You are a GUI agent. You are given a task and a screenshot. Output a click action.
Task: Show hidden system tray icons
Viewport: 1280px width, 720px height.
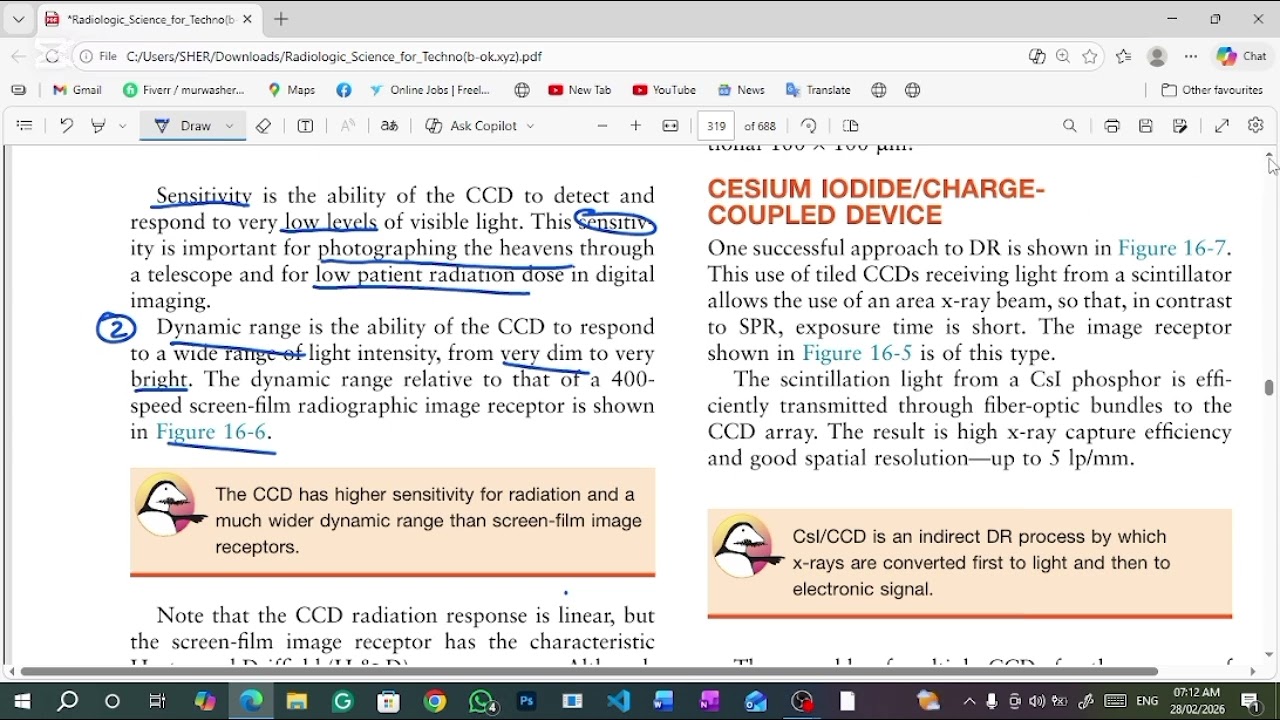(x=969, y=701)
